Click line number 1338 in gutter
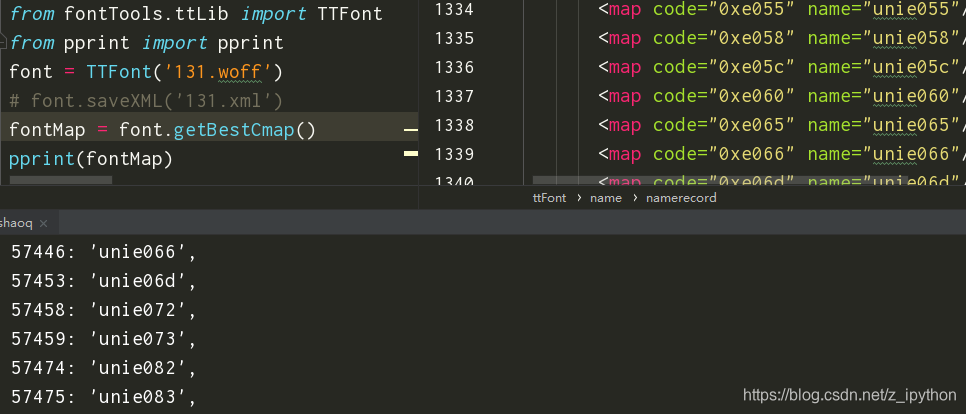Screen dimensions: 966x414 coord(454,125)
